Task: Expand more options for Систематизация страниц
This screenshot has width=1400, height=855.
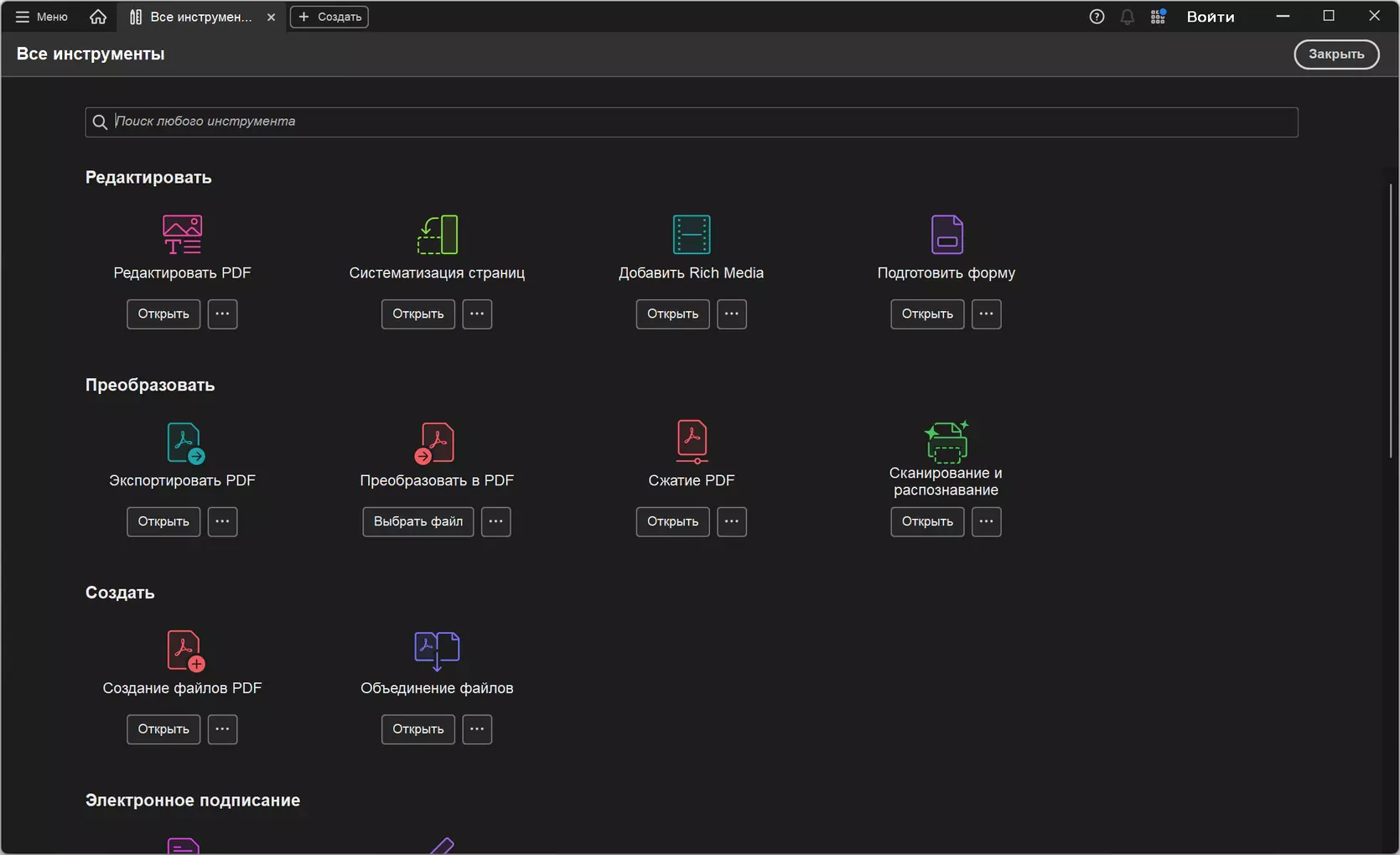Action: [x=477, y=314]
